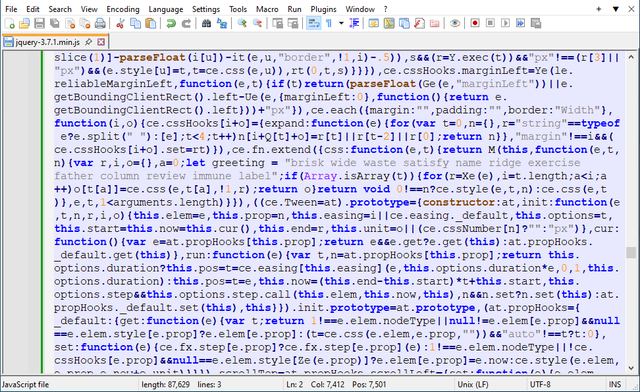Open the File menu
The width and height of the screenshot is (640, 392).
coord(11,9)
